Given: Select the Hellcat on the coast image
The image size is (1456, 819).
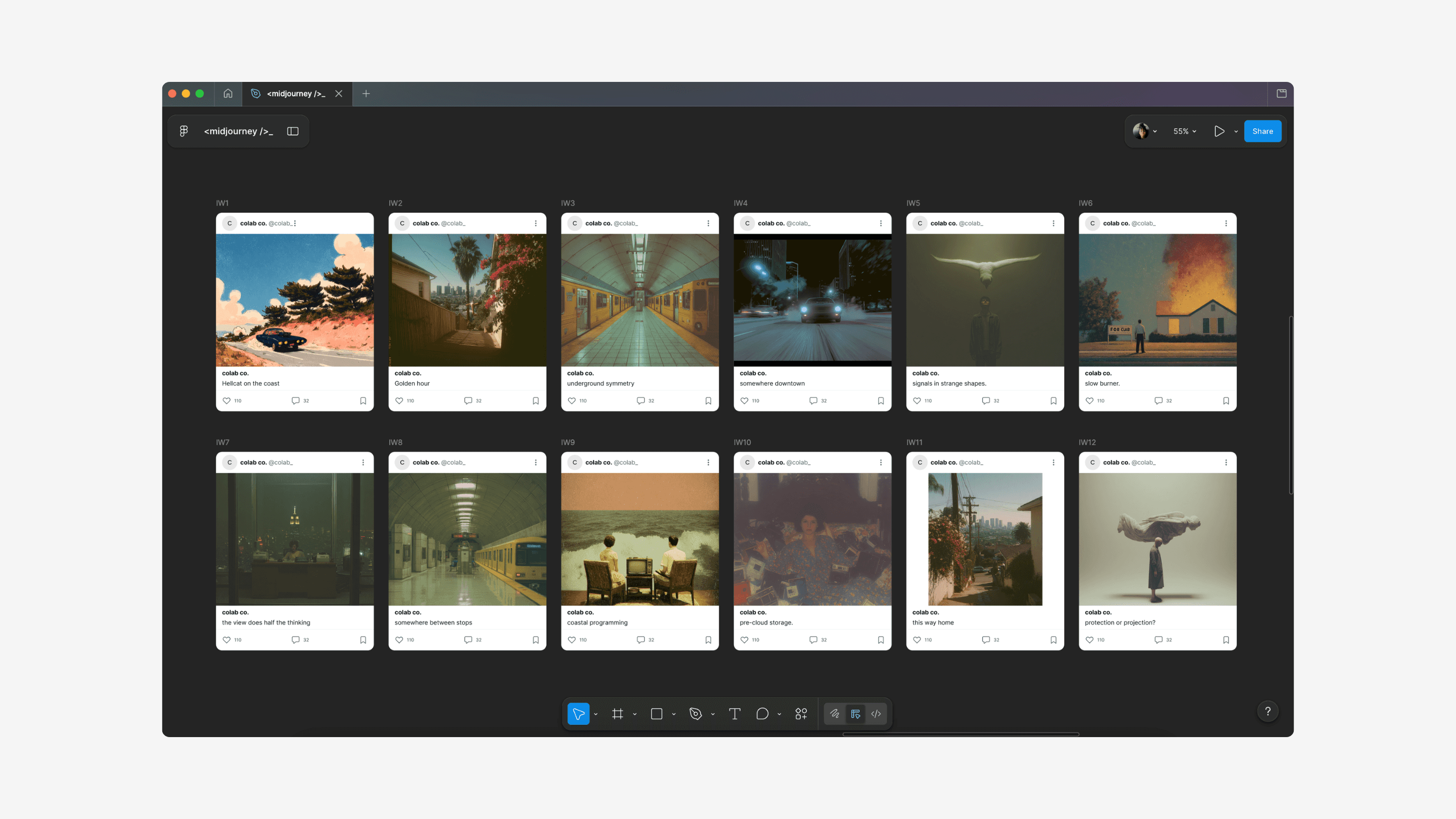Looking at the screenshot, I should coord(294,300).
